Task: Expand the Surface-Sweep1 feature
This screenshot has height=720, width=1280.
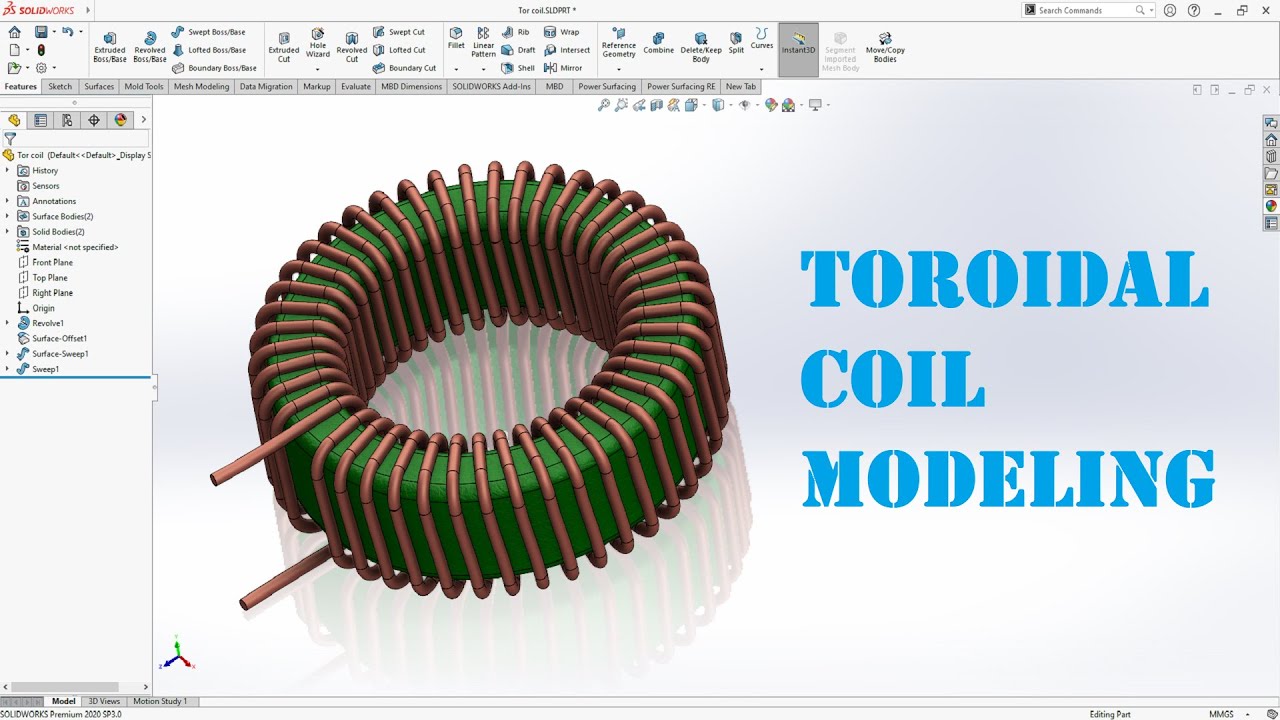Action: click(8, 354)
